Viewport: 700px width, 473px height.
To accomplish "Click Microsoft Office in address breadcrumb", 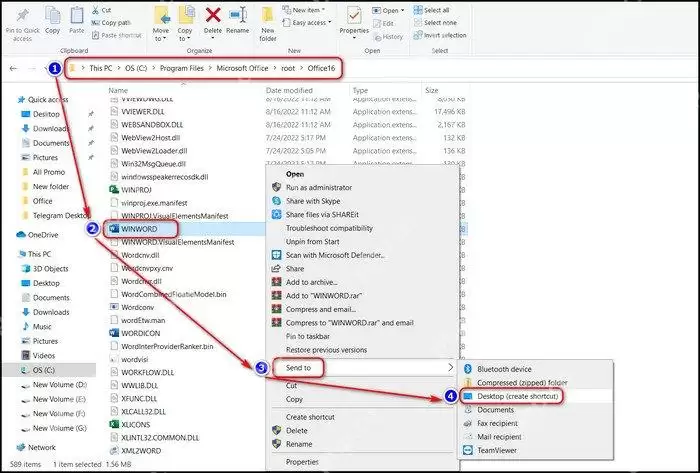I will point(242,68).
